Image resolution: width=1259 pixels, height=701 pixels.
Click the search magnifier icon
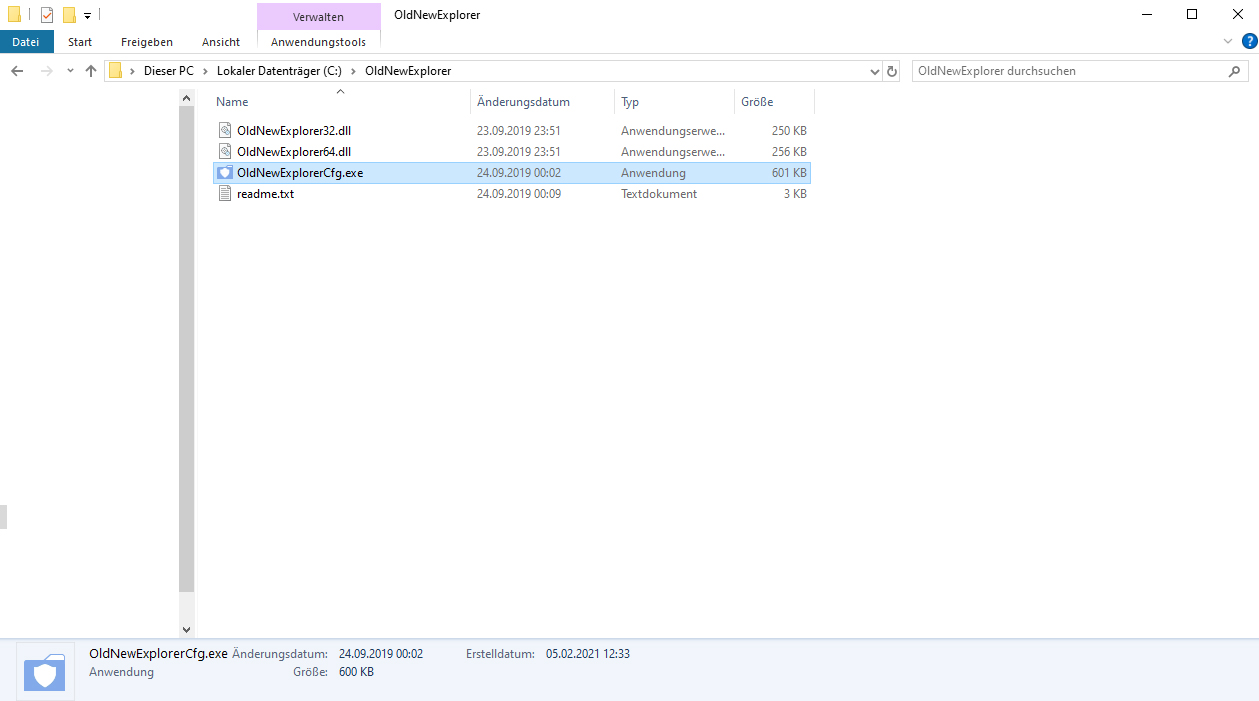click(1234, 71)
